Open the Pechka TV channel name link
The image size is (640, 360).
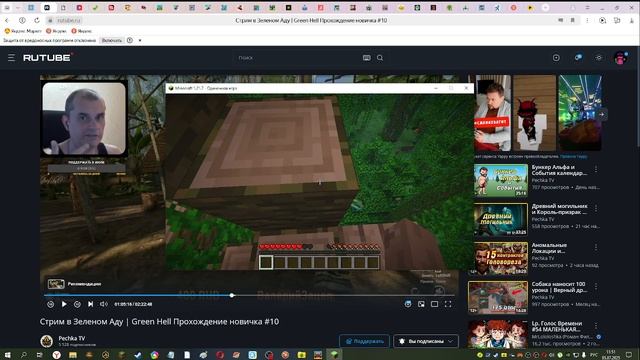(71, 338)
